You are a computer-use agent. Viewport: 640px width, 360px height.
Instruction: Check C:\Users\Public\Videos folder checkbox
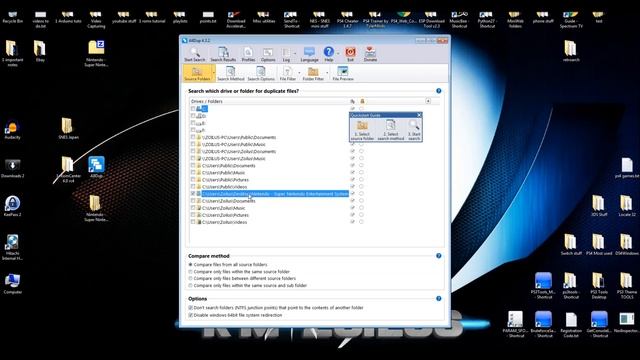tap(193, 187)
